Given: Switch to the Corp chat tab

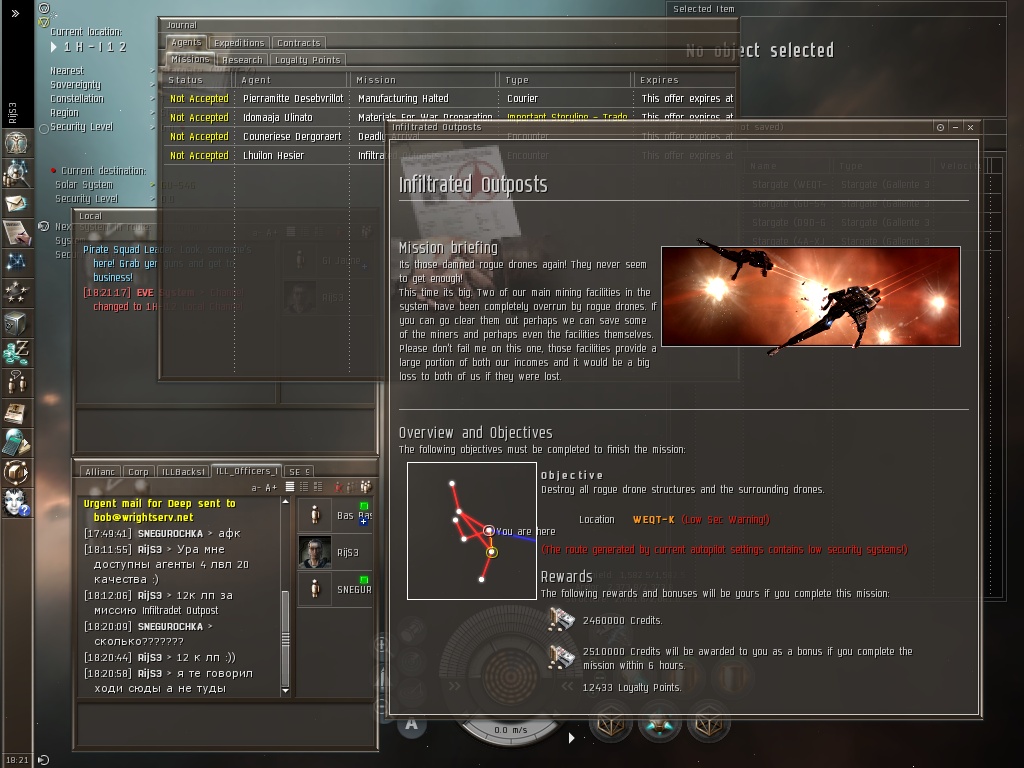Looking at the screenshot, I should 138,472.
